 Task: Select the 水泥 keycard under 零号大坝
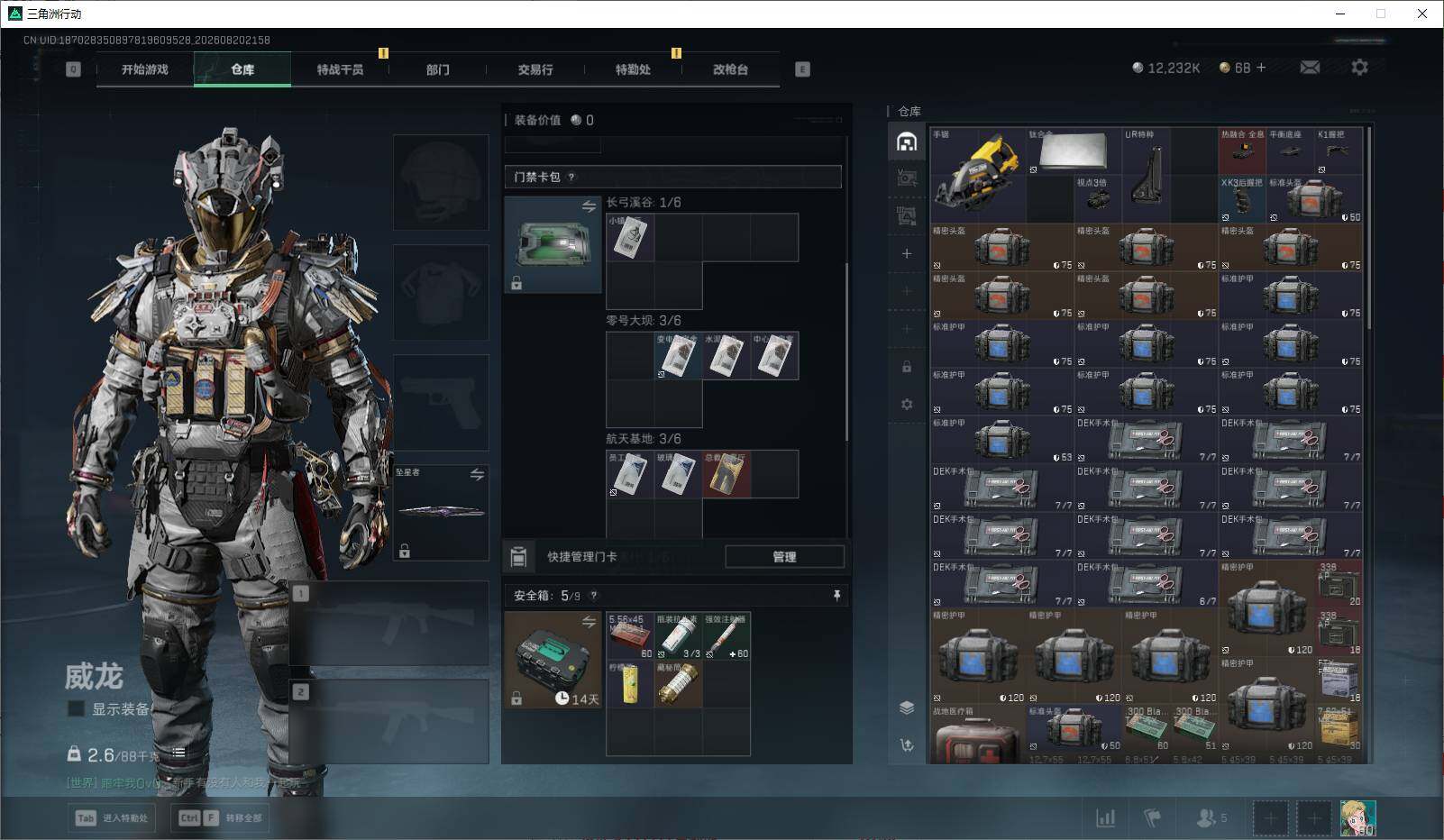coord(727,356)
